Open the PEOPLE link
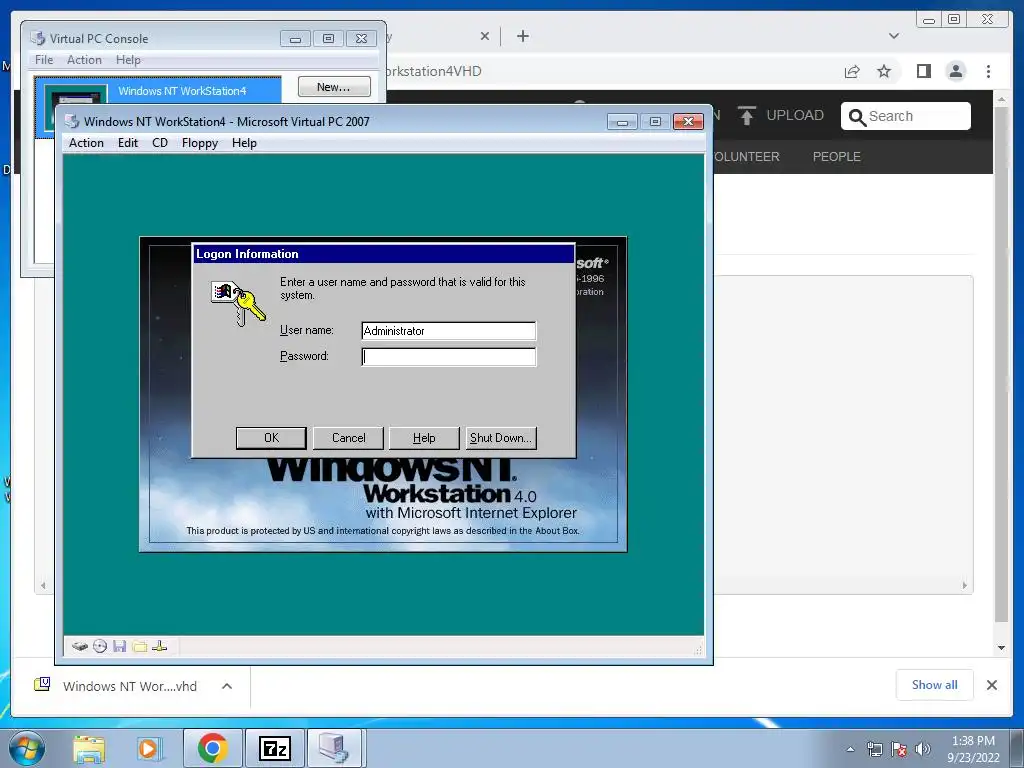 (x=837, y=157)
